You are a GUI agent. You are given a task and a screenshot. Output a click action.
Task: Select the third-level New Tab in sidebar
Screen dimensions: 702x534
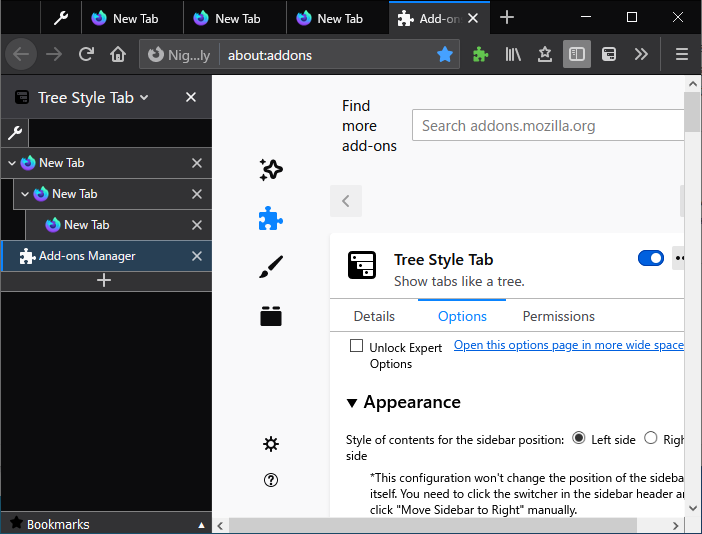pos(119,225)
